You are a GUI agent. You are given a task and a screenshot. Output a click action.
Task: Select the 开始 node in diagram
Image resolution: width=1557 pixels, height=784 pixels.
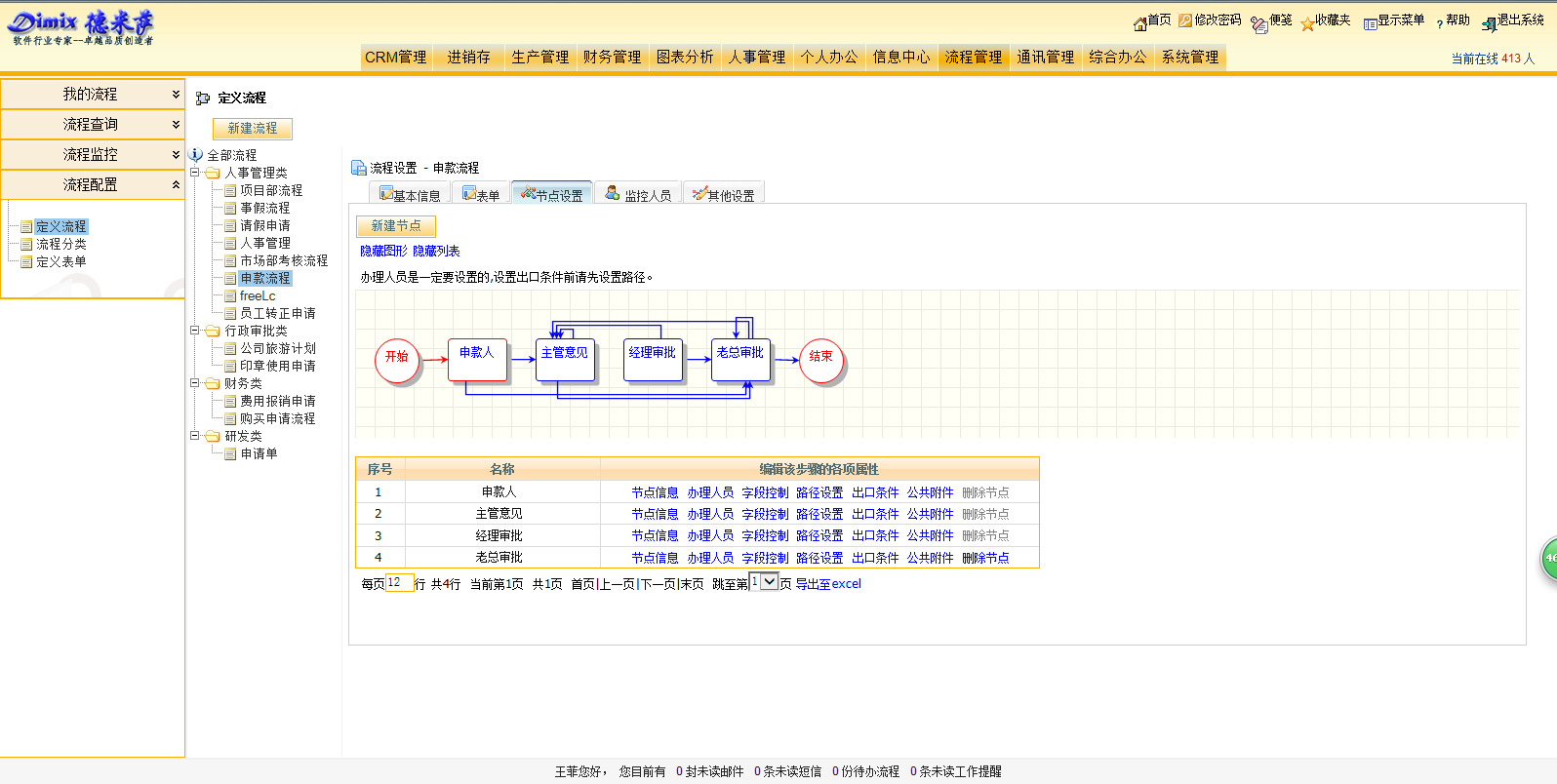[x=397, y=360]
